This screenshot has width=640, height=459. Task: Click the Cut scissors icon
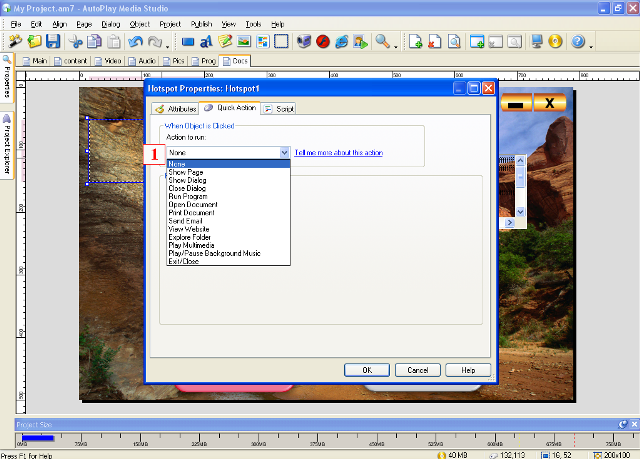[75, 42]
